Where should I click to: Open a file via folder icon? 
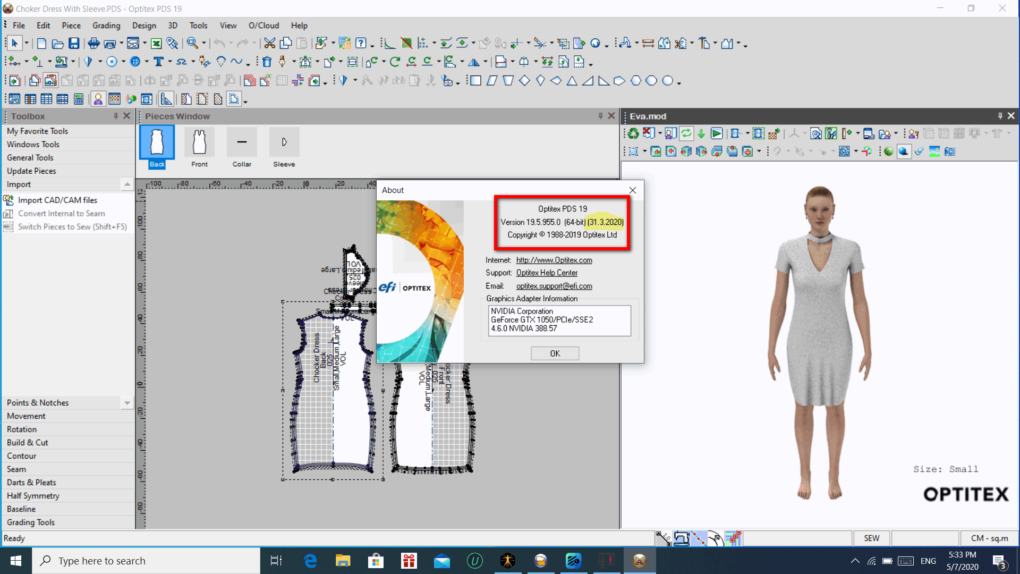coord(57,44)
